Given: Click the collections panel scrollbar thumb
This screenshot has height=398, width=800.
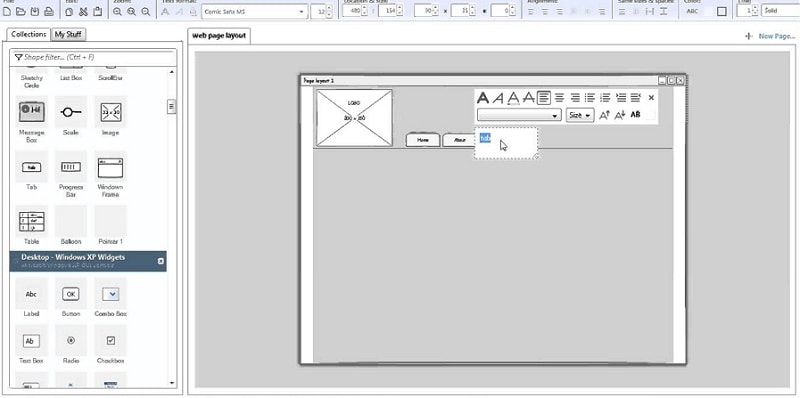Looking at the screenshot, I should click(x=171, y=106).
